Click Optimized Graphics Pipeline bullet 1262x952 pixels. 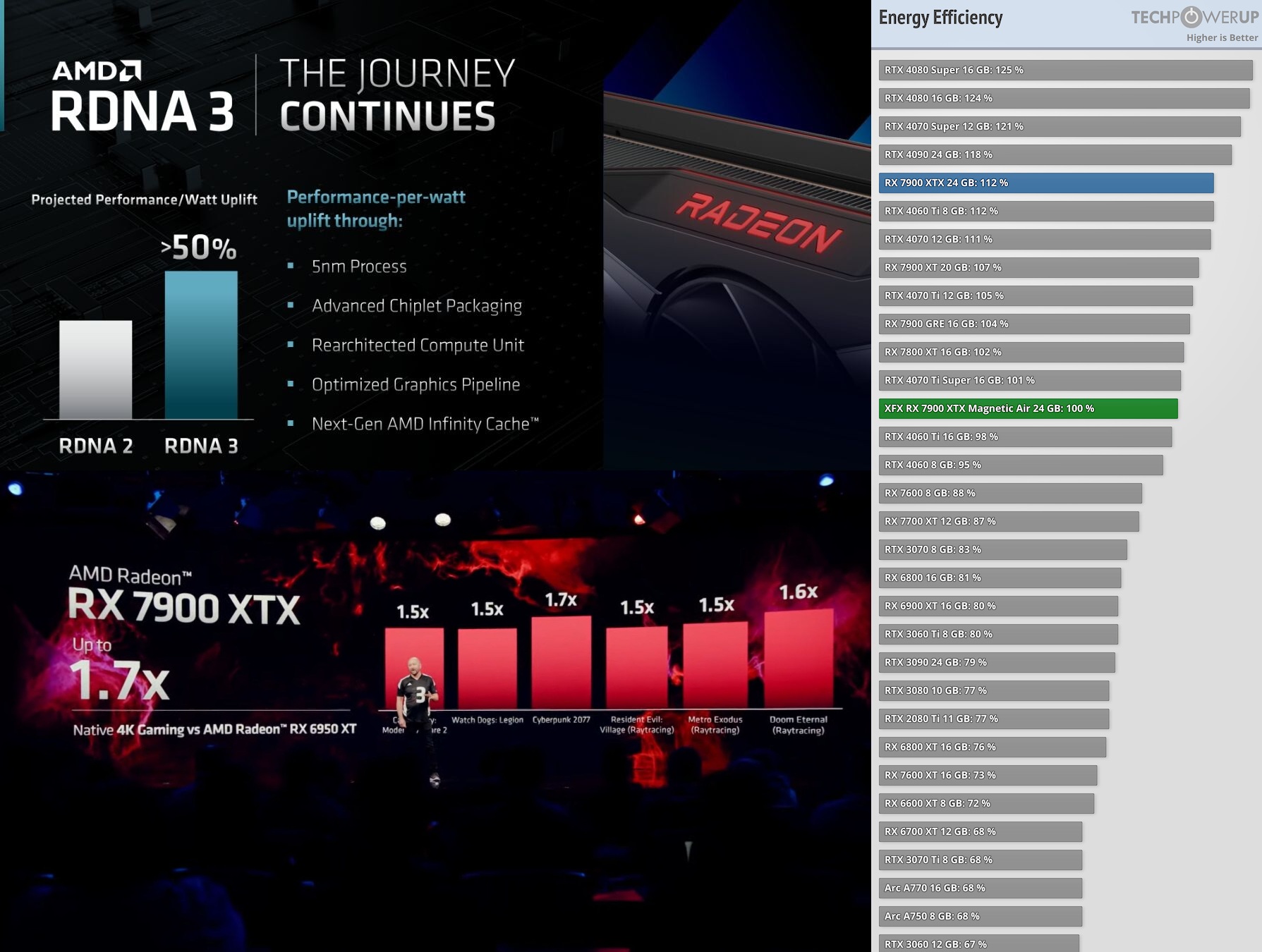415,384
